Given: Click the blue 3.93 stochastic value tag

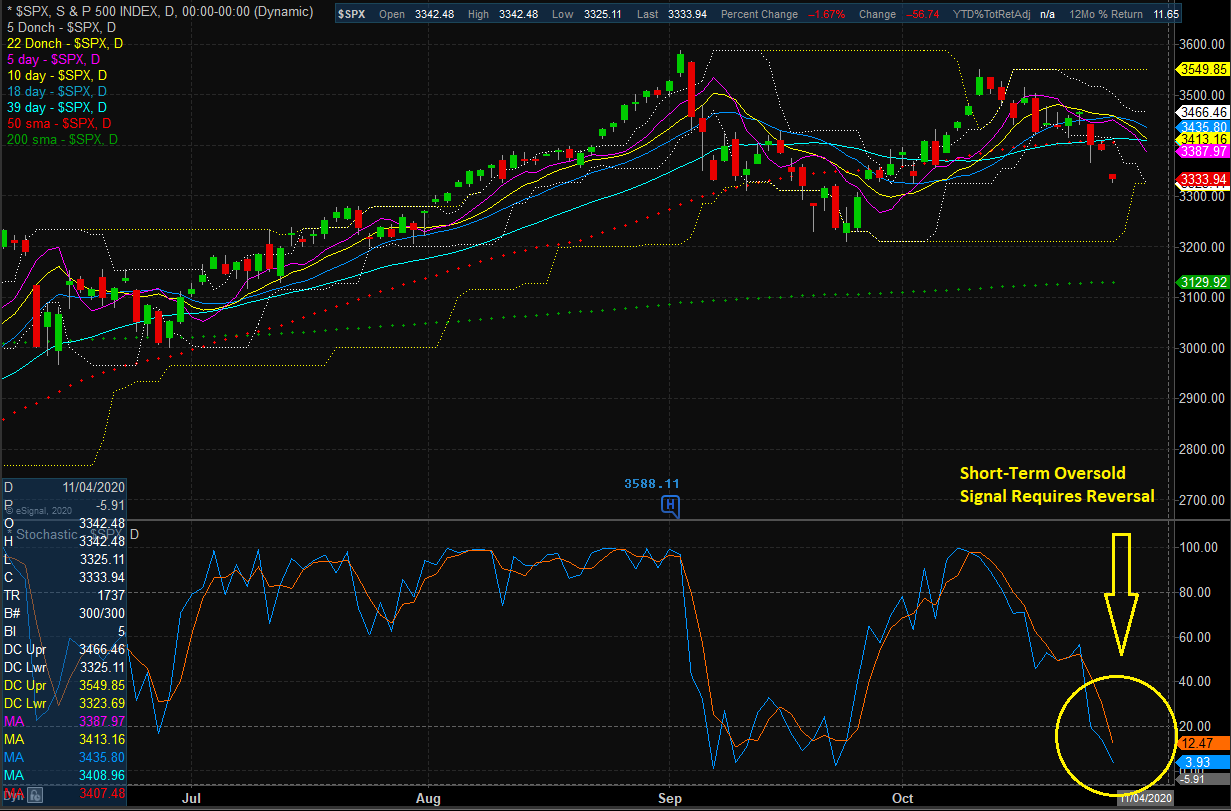Looking at the screenshot, I should point(1204,762).
